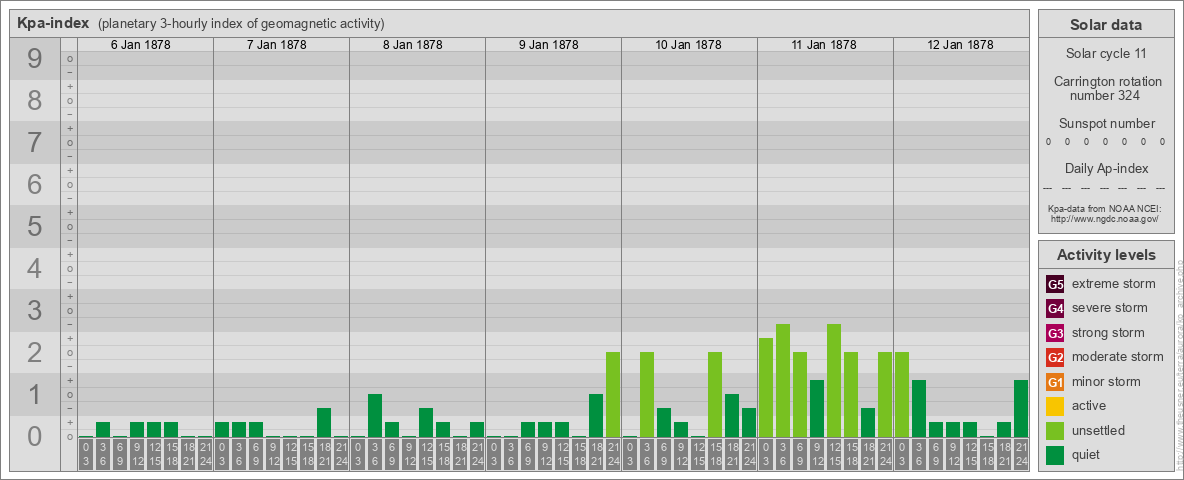The image size is (1184, 480).
Task: Click the 12 Jan 0-3h light green bar
Action: pyautogui.click(x=902, y=395)
